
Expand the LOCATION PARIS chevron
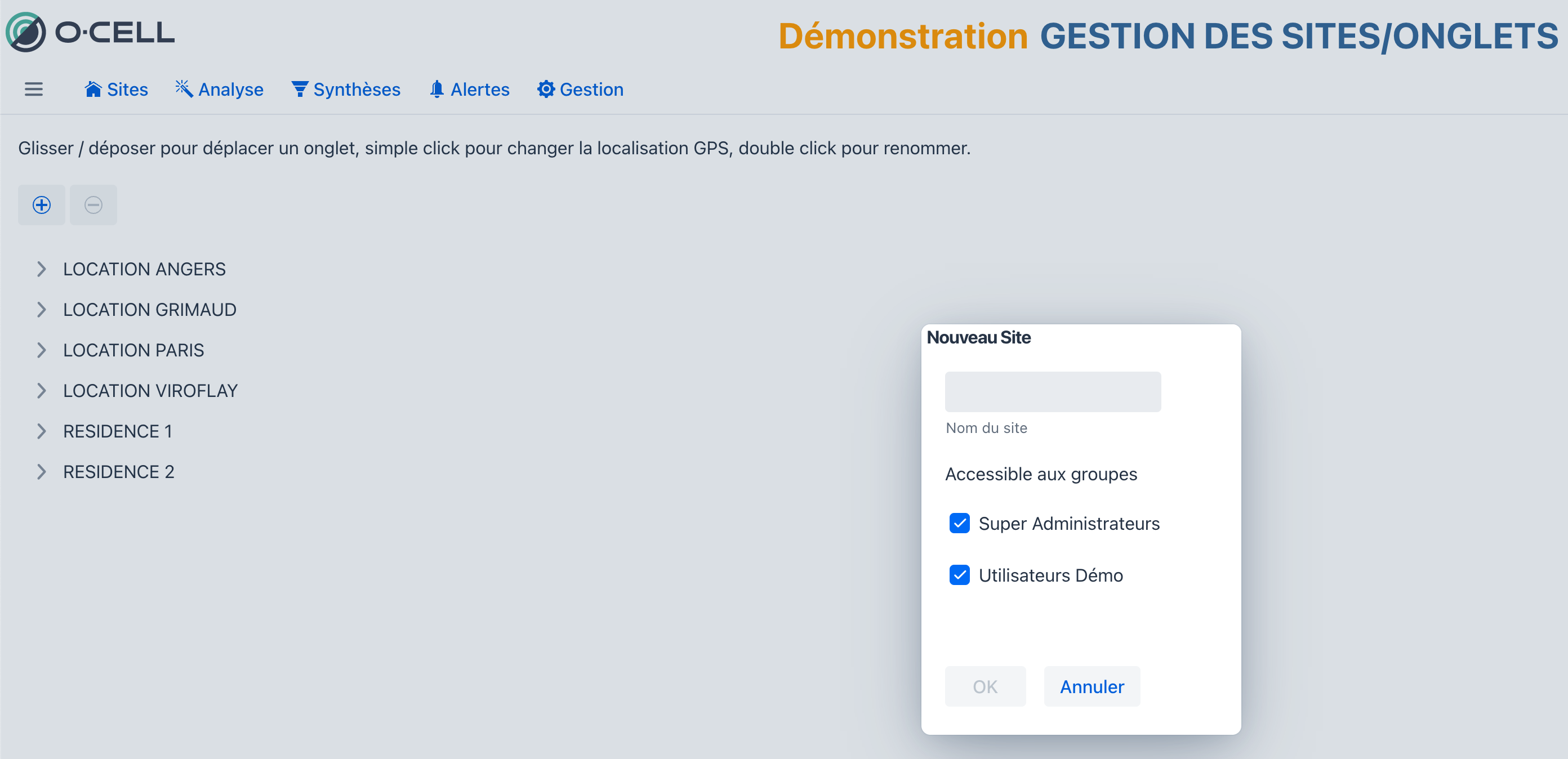(41, 350)
